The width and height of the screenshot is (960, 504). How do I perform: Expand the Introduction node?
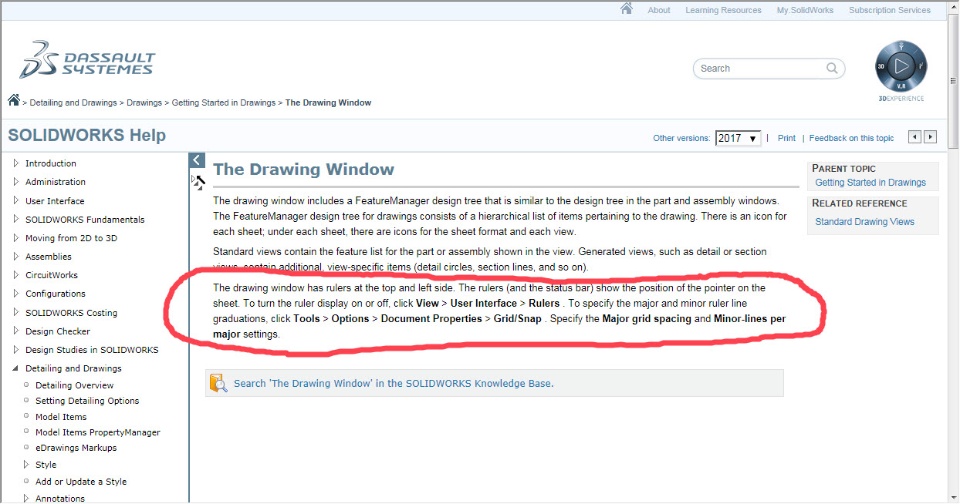pyautogui.click(x=16, y=163)
